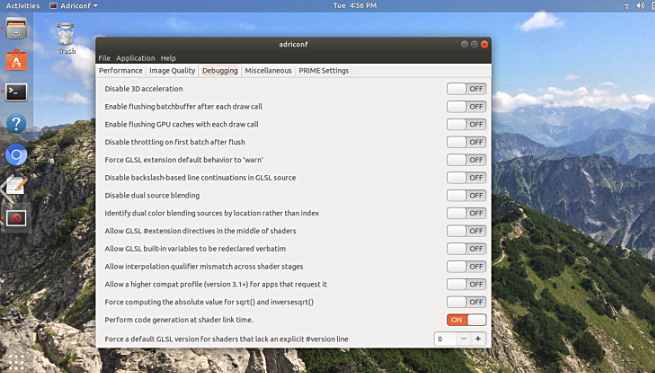Screen dimensions: 655x373
Task: Click 'Force a default GLSL version' label
Action: [226, 339]
